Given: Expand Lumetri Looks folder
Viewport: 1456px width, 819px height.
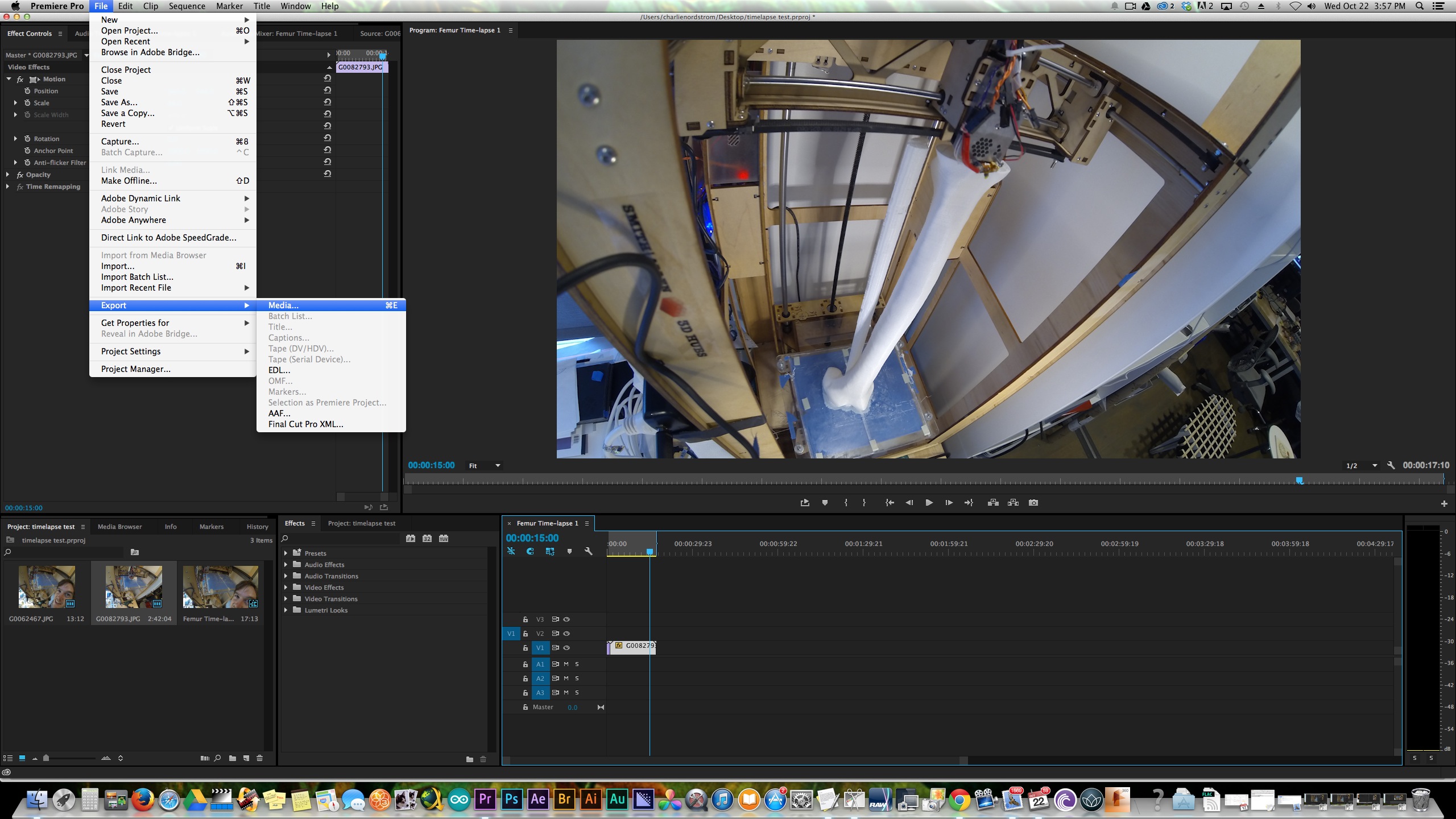Looking at the screenshot, I should tap(286, 610).
